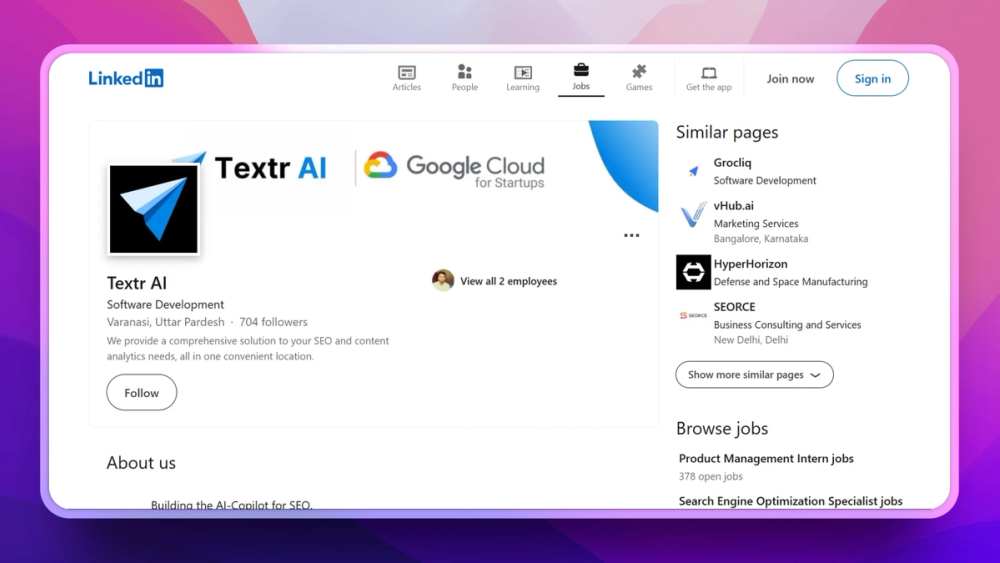Click the Grocliq logo icon
Image resolution: width=1000 pixels, height=563 pixels.
coord(693,171)
